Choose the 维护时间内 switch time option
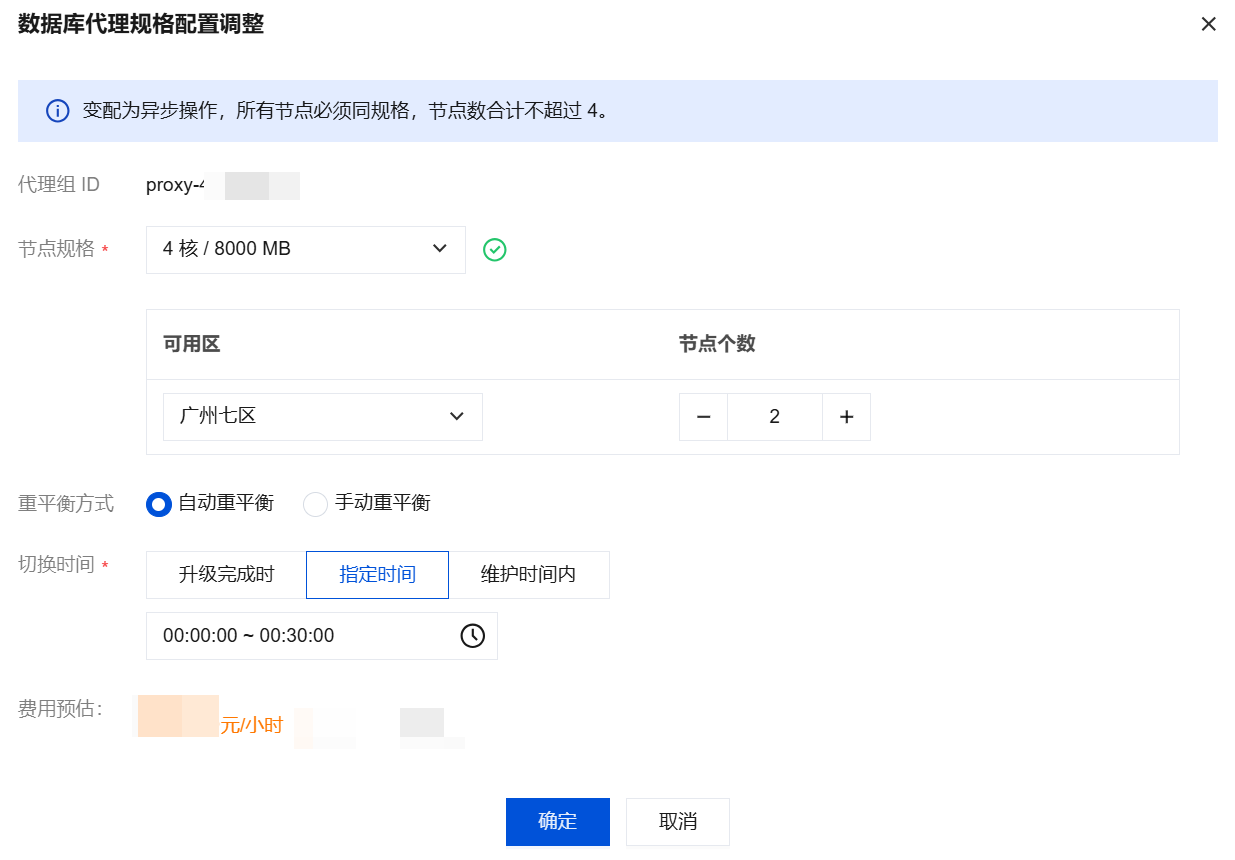The height and width of the screenshot is (860, 1235). coord(529,575)
